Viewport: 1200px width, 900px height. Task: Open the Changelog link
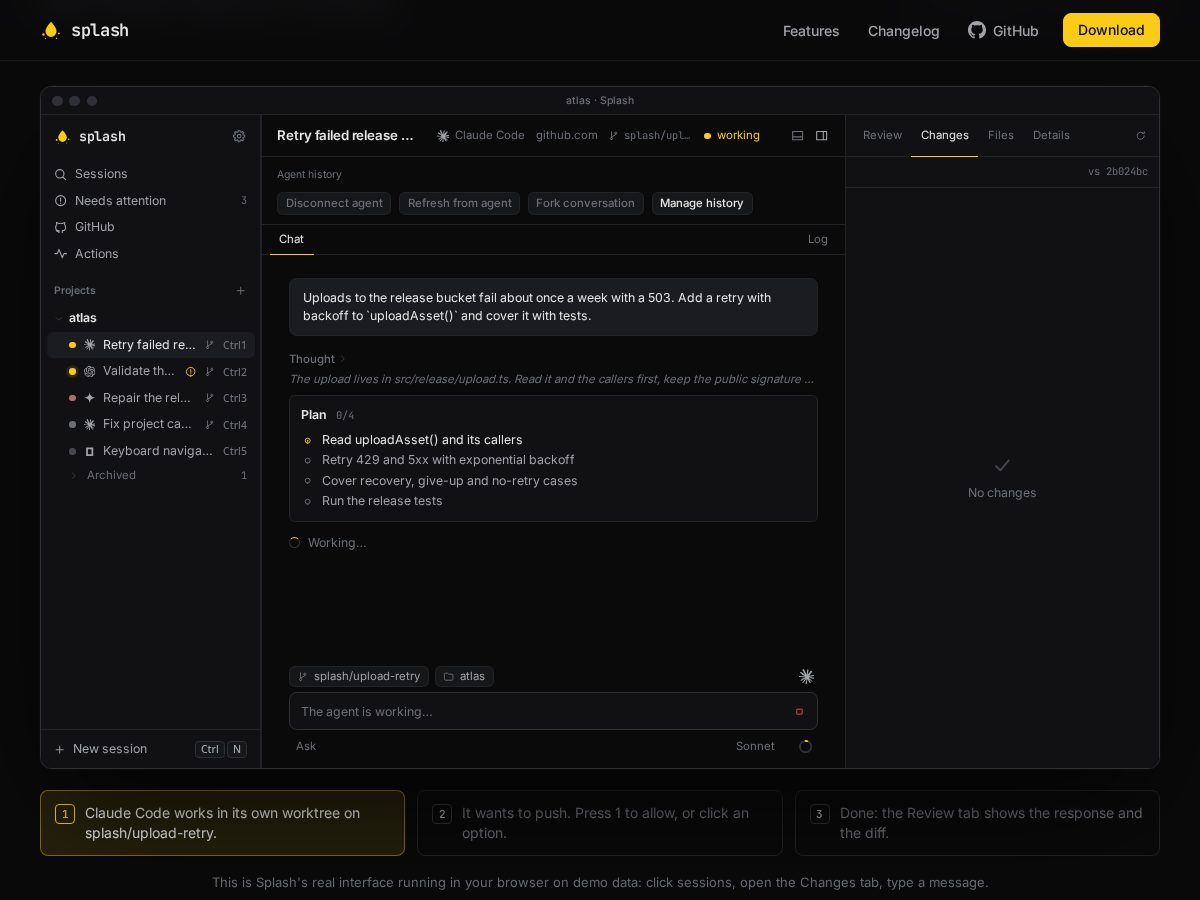point(904,31)
